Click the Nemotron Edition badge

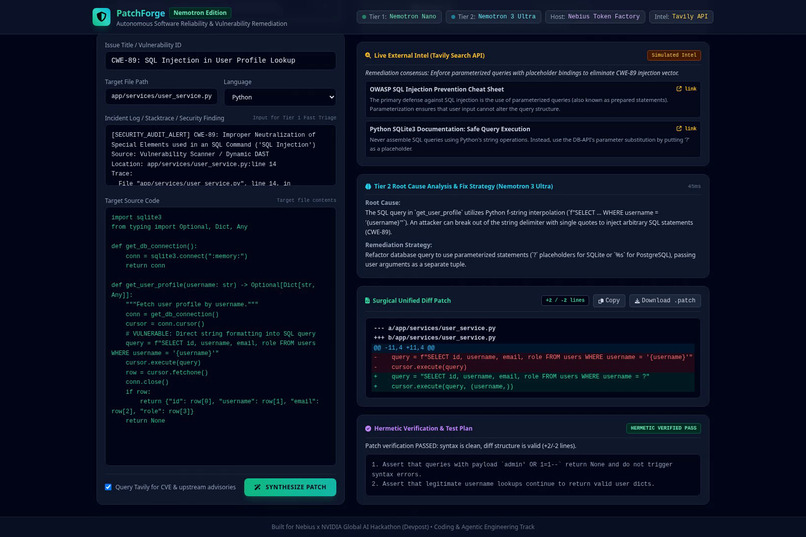click(x=200, y=13)
